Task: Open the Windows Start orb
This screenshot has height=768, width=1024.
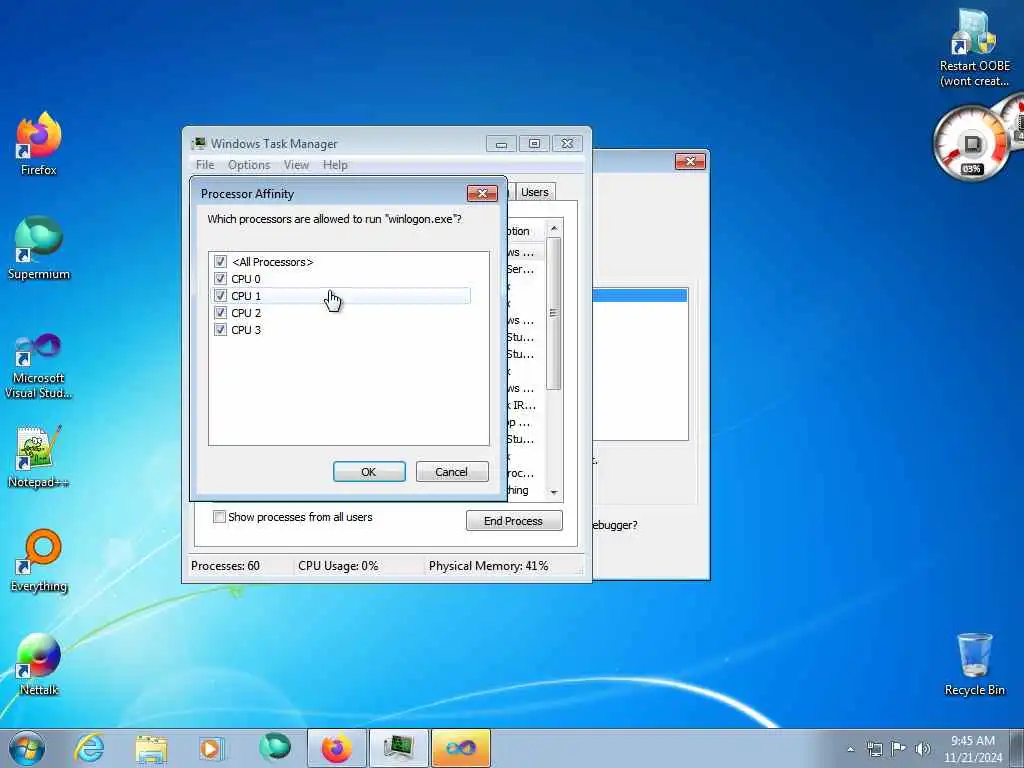Action: 27,748
